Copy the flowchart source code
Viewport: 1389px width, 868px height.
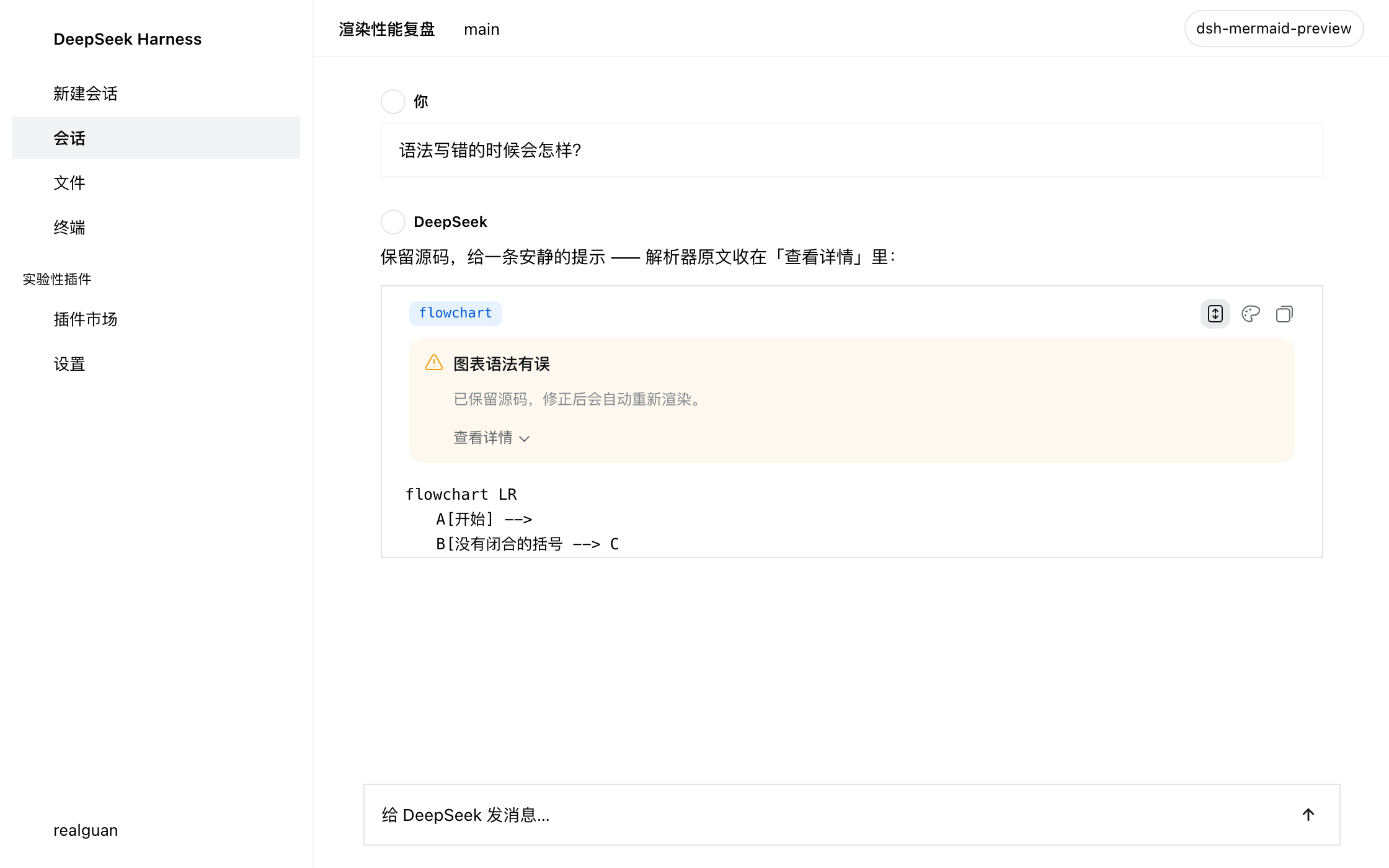(x=1284, y=314)
